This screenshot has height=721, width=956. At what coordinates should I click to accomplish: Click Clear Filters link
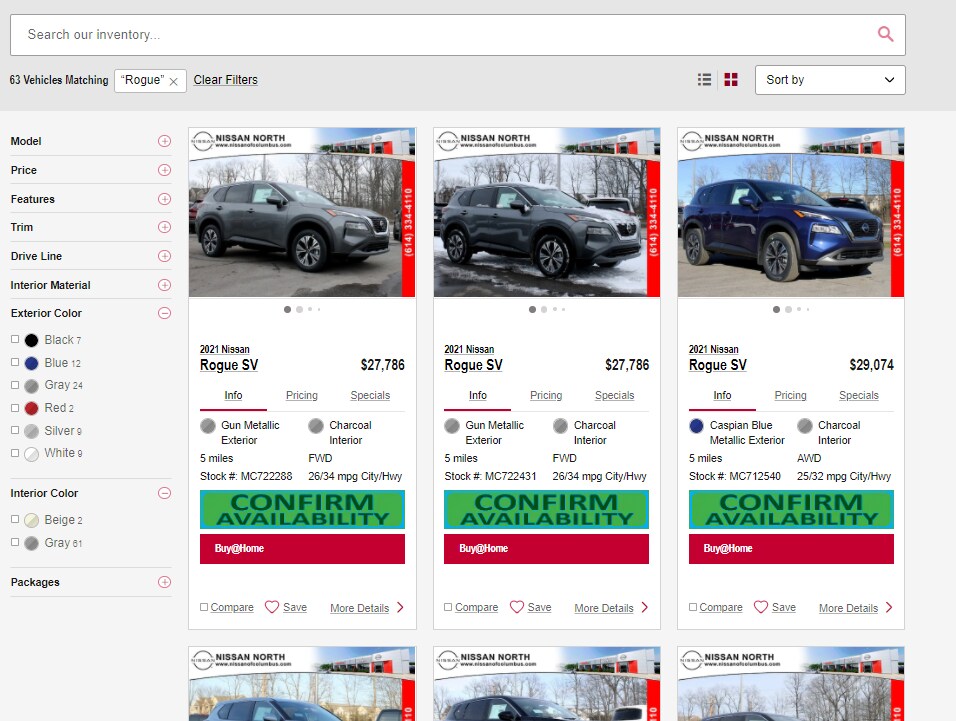pos(226,80)
